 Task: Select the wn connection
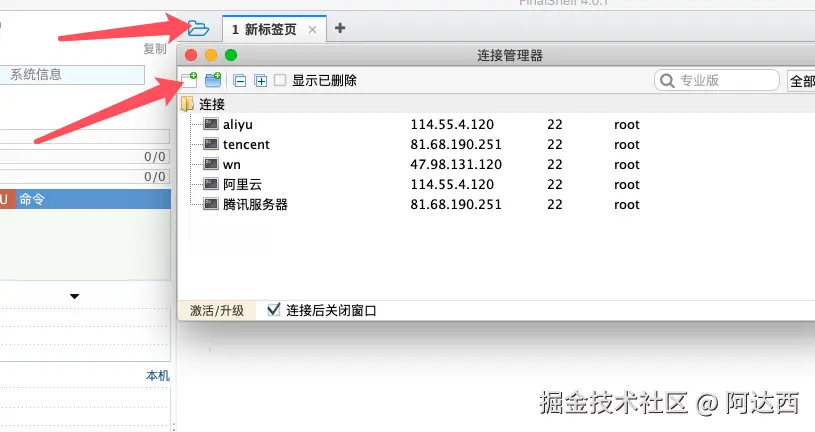tap(232, 165)
